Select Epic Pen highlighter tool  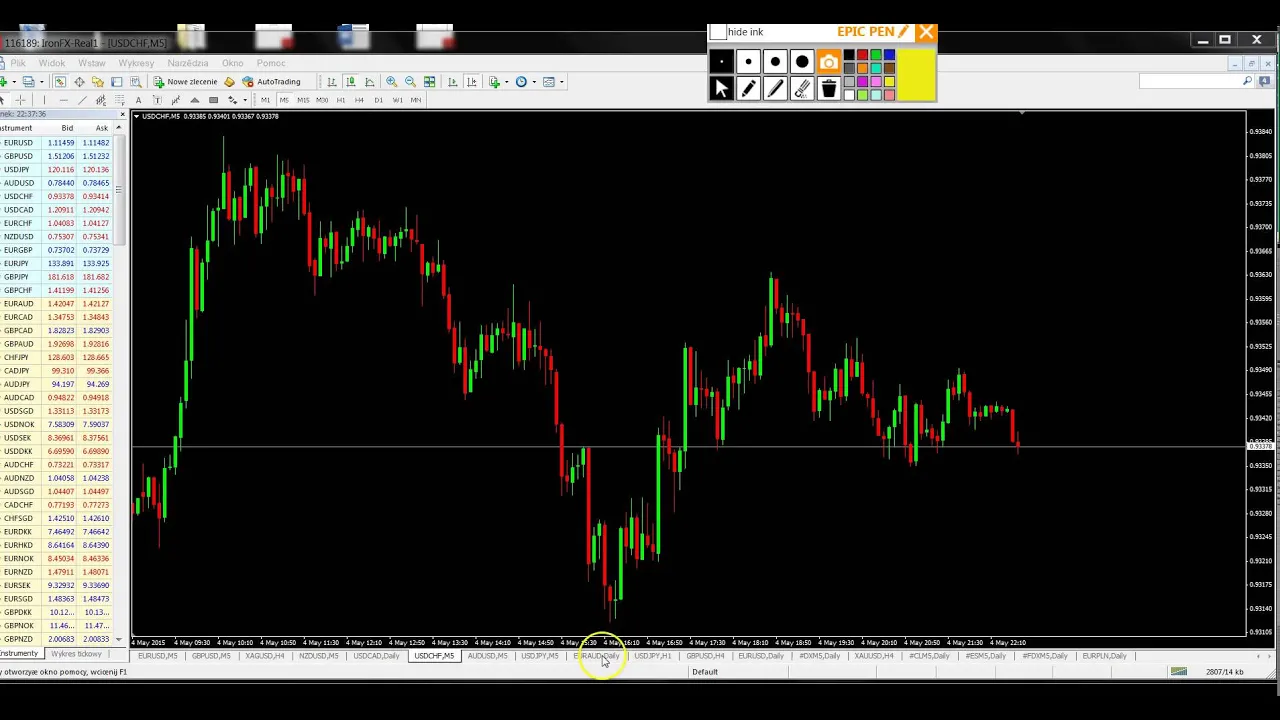(x=775, y=89)
